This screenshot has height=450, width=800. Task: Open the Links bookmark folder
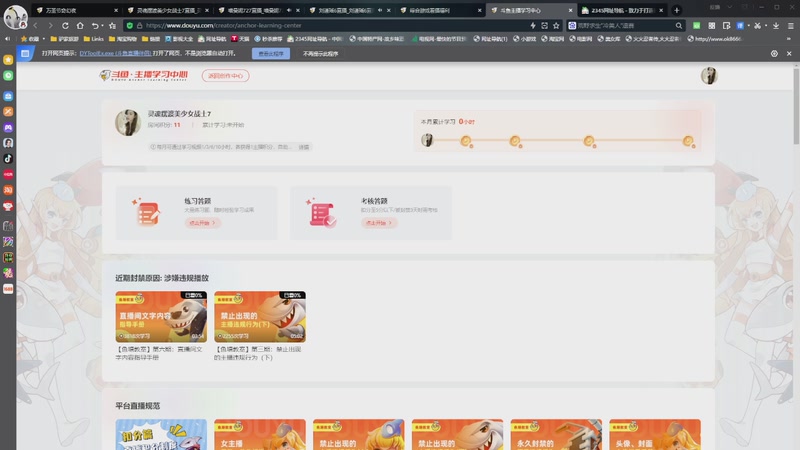93,39
